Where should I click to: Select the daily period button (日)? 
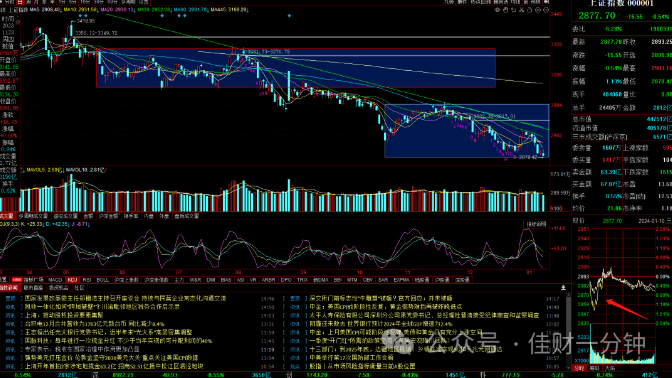[20, 2]
